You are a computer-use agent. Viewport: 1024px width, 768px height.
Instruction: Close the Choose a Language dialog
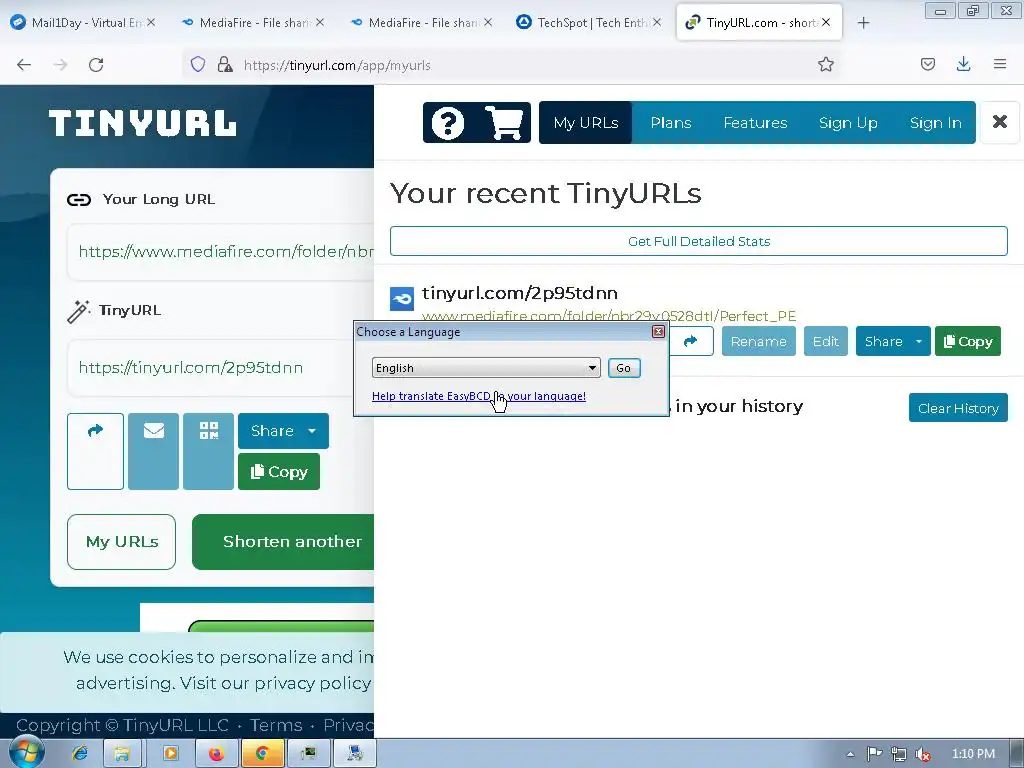coord(658,332)
